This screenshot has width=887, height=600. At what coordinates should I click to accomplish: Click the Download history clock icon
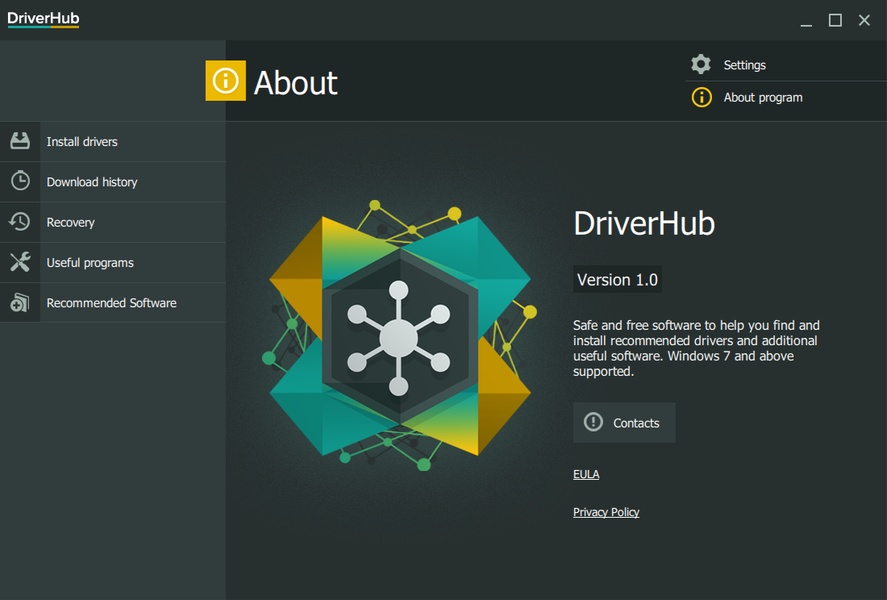click(x=20, y=181)
